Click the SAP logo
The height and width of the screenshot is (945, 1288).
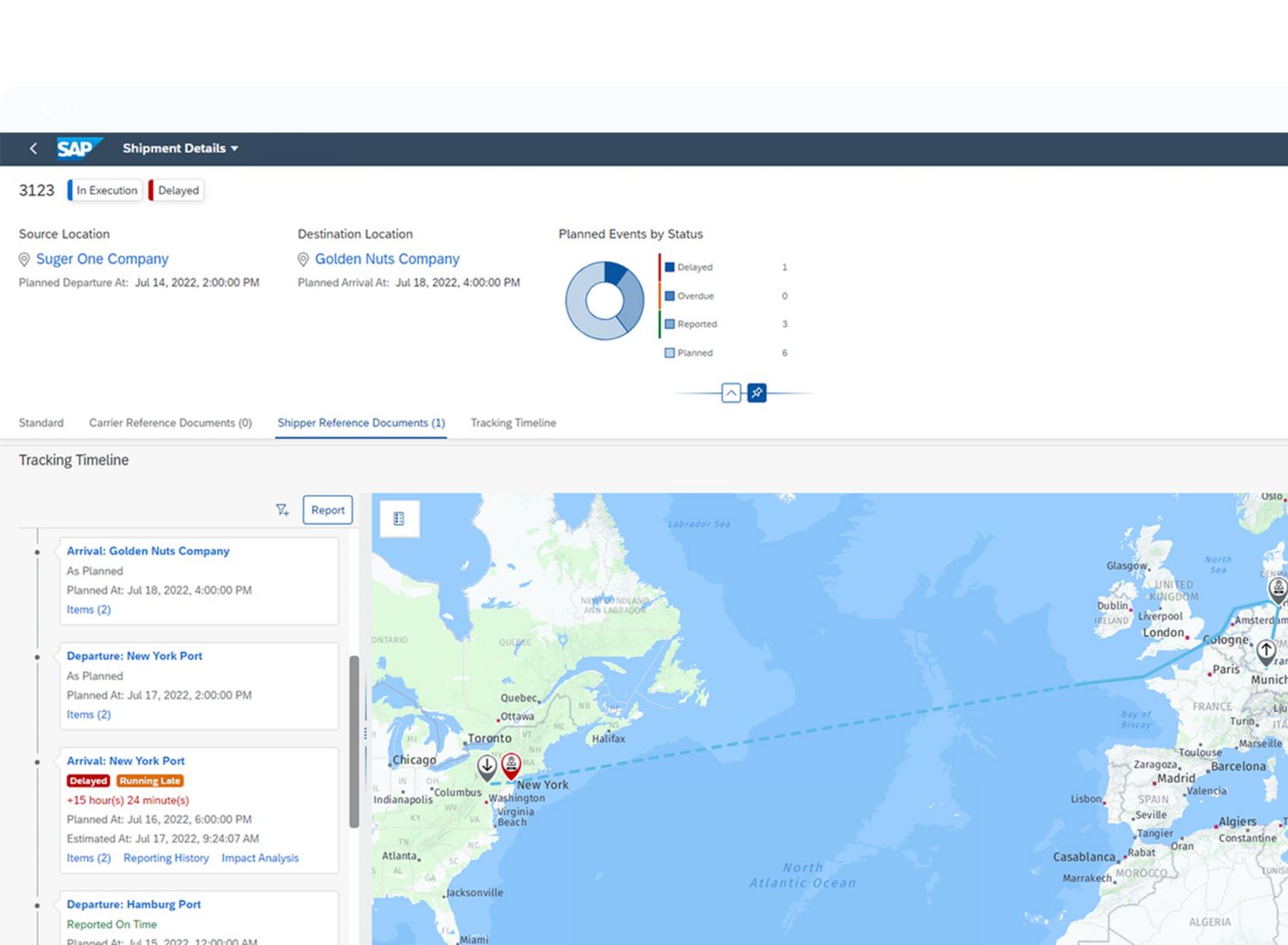pos(77,149)
